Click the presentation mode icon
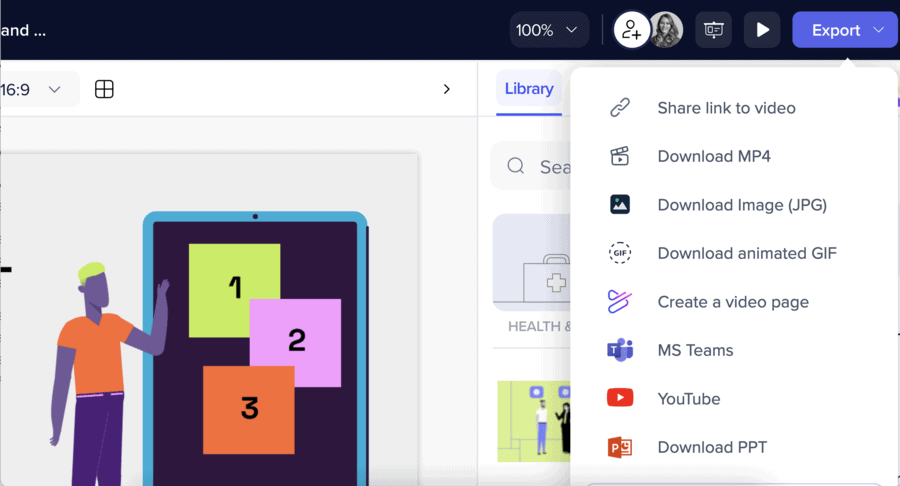This screenshot has width=900, height=486. point(714,30)
